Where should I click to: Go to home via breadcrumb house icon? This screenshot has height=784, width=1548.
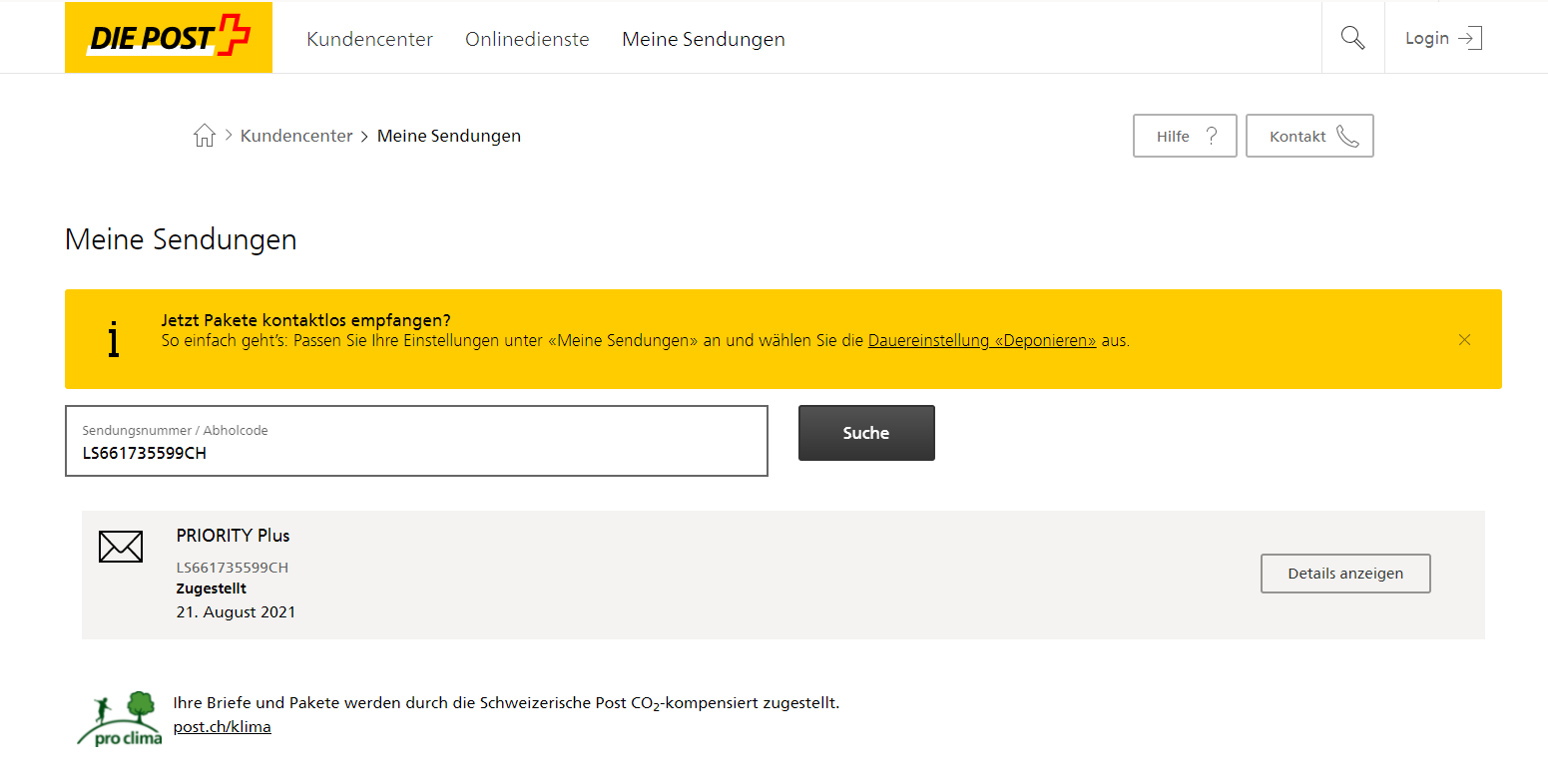205,136
